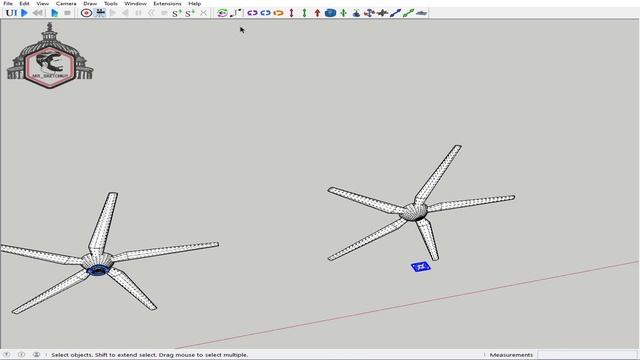Open the Camera menu
Image resolution: width=640 pixels, height=360 pixels.
pyautogui.click(x=66, y=3)
